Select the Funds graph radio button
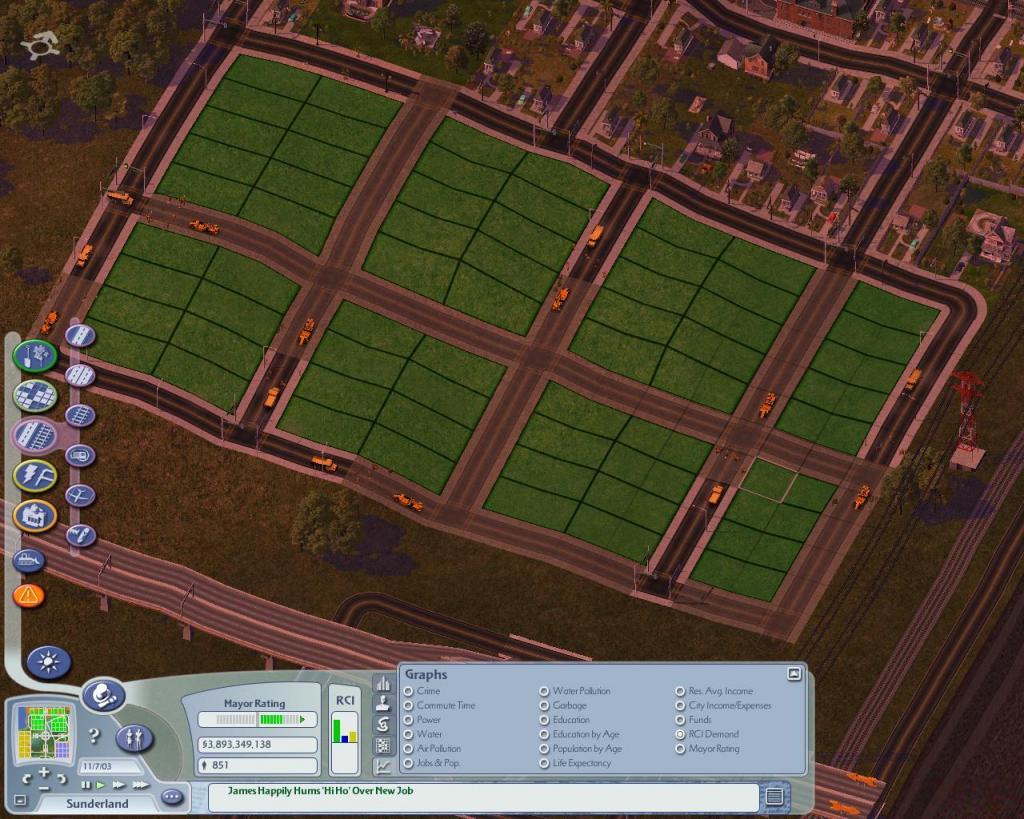Screen dimensions: 1024x819 click(x=680, y=720)
